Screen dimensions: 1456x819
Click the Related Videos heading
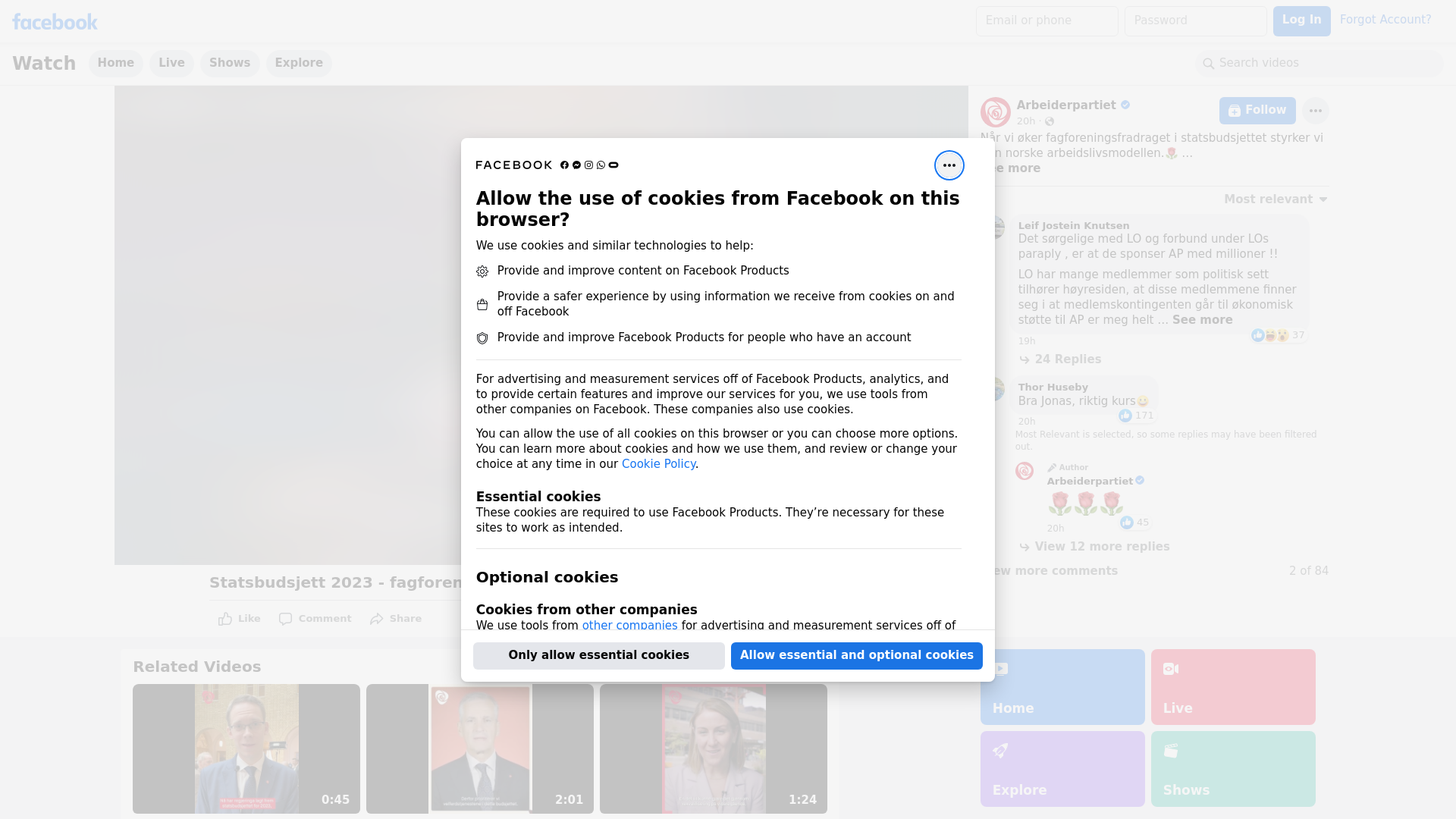(x=196, y=667)
